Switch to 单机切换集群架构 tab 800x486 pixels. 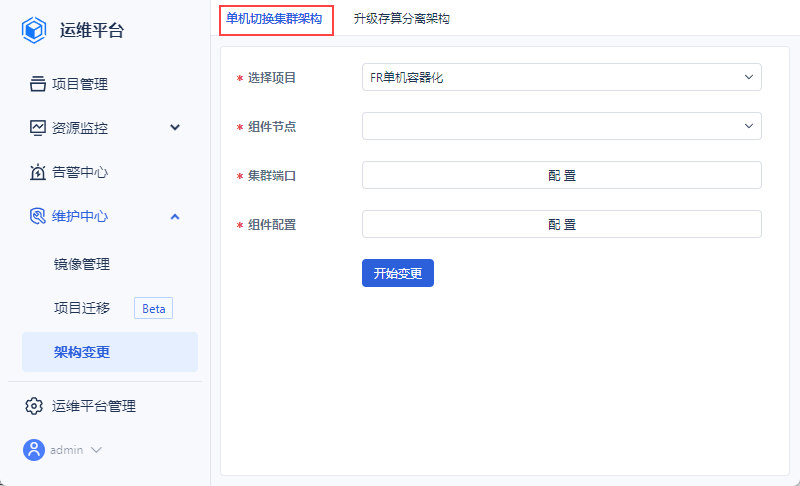(274, 19)
